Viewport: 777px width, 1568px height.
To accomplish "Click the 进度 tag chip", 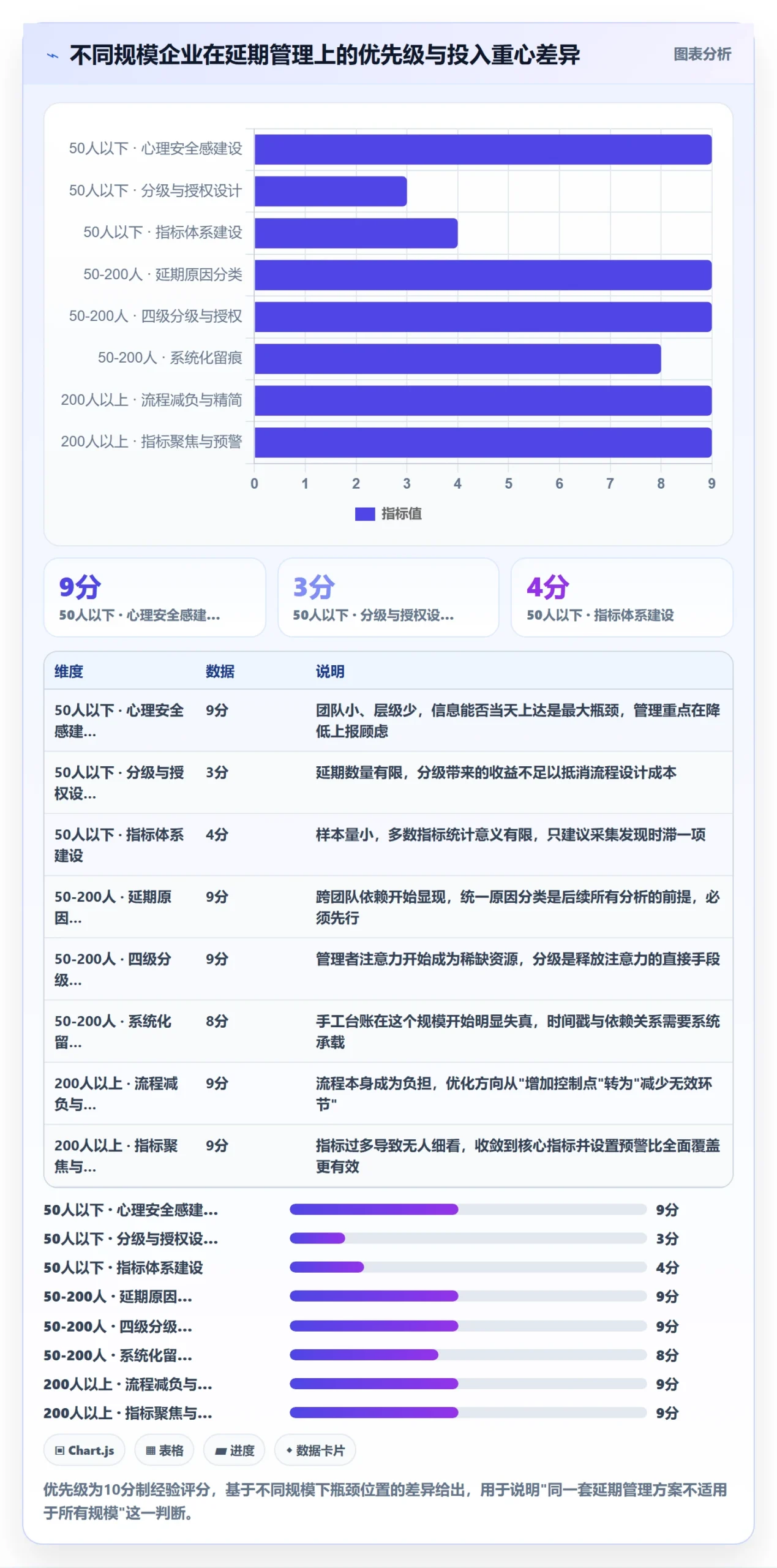I will (x=235, y=1450).
